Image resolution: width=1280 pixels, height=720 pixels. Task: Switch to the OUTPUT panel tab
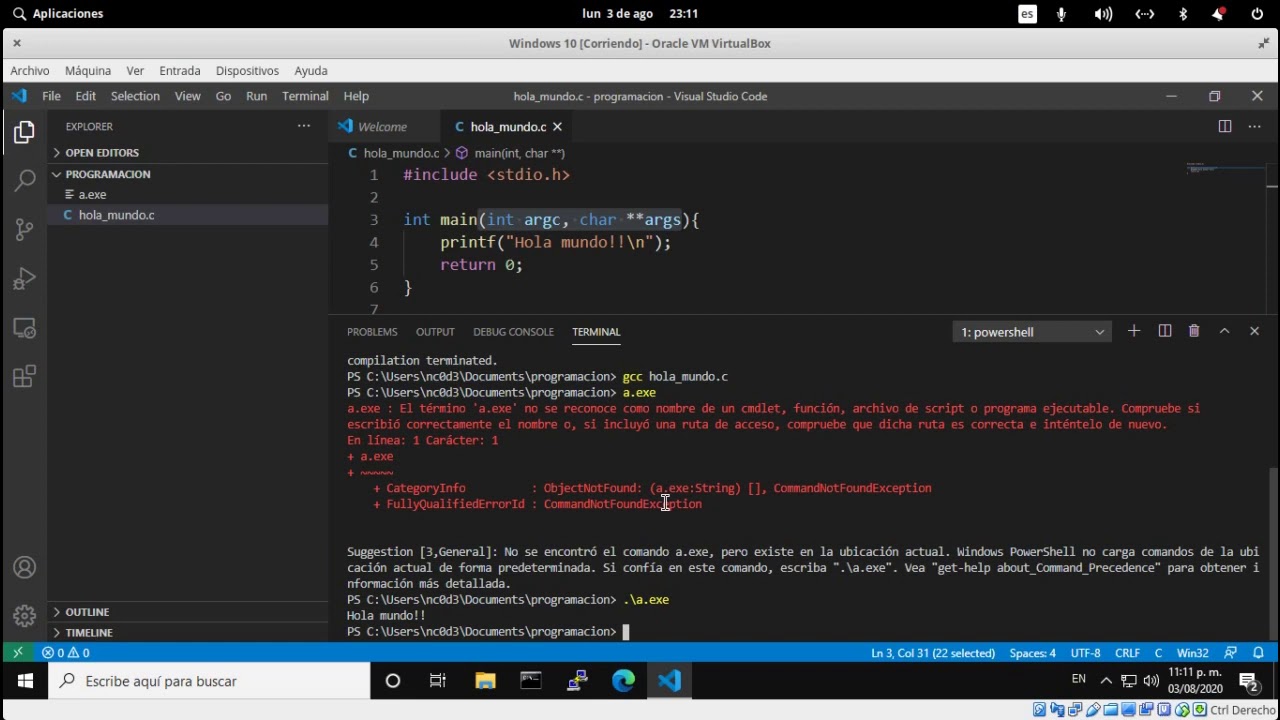[435, 332]
